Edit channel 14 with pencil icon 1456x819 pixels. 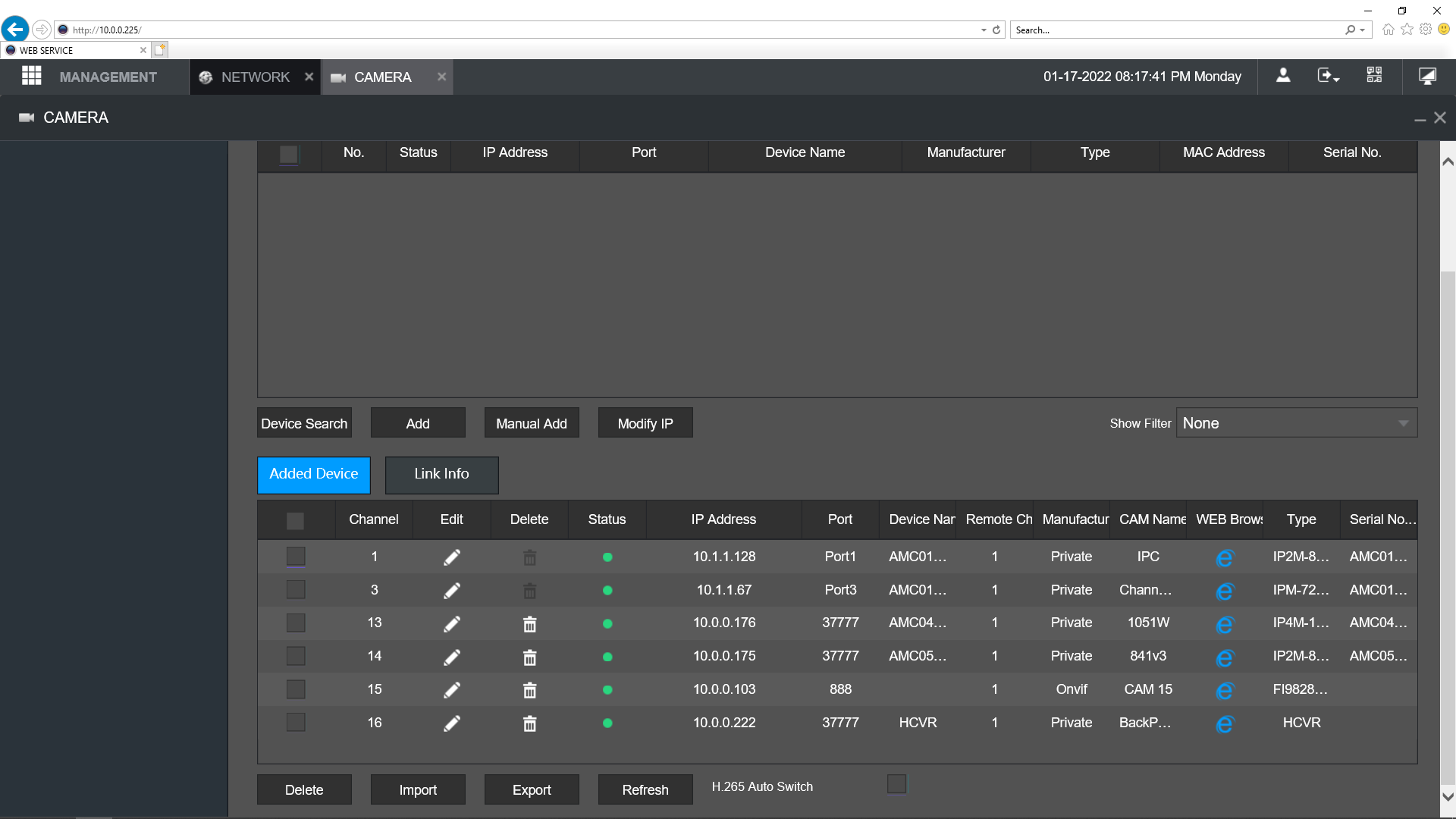click(x=452, y=657)
